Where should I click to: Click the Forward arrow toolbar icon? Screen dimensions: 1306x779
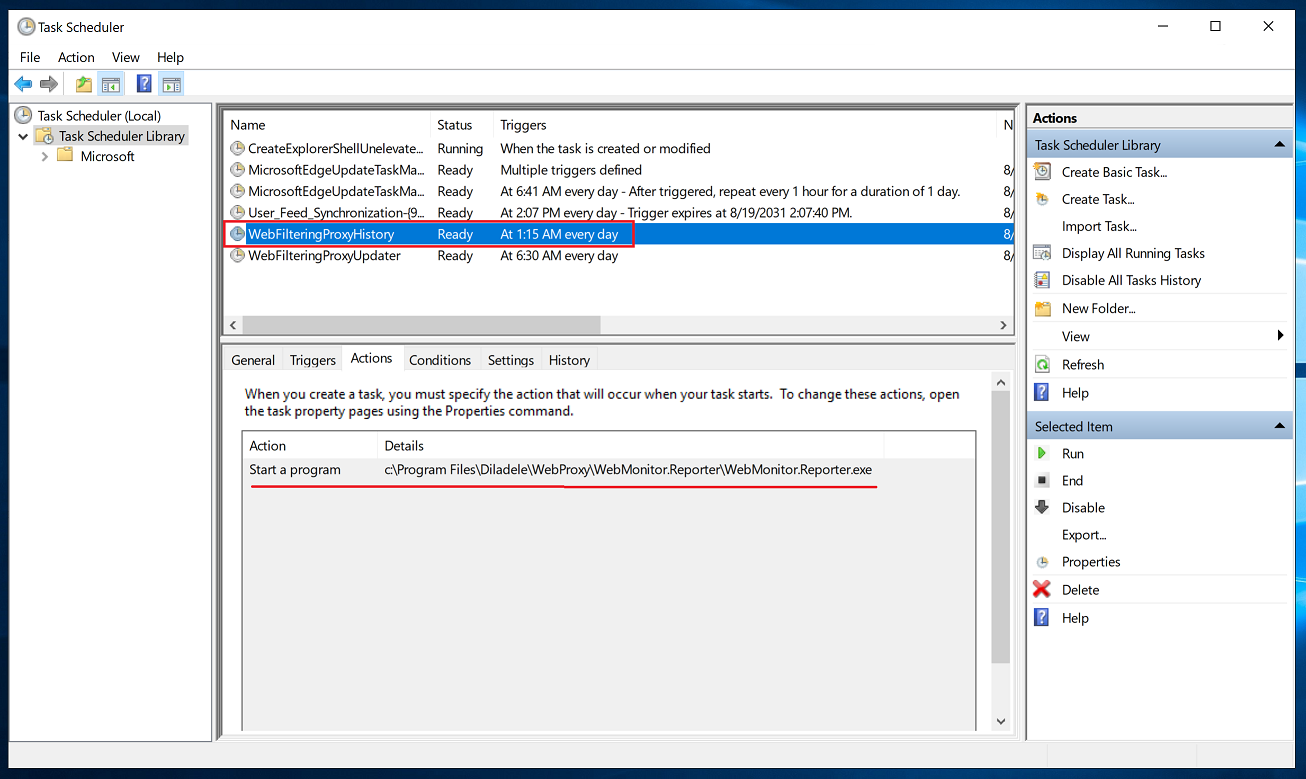coord(49,84)
